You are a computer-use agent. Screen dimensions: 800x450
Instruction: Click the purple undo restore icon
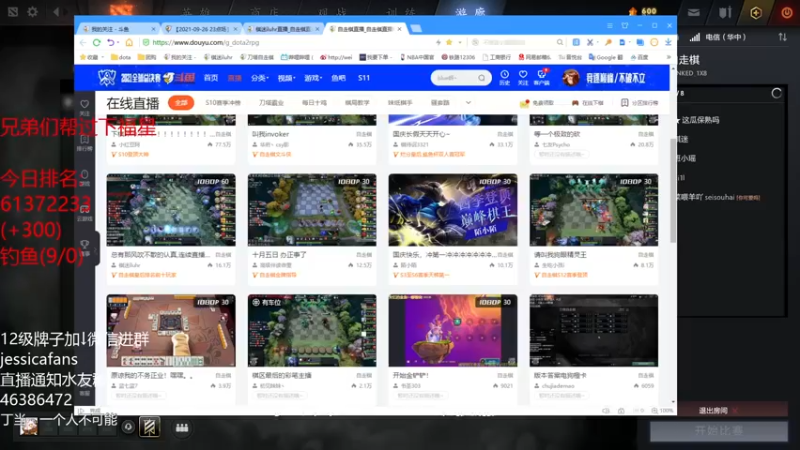point(111,42)
